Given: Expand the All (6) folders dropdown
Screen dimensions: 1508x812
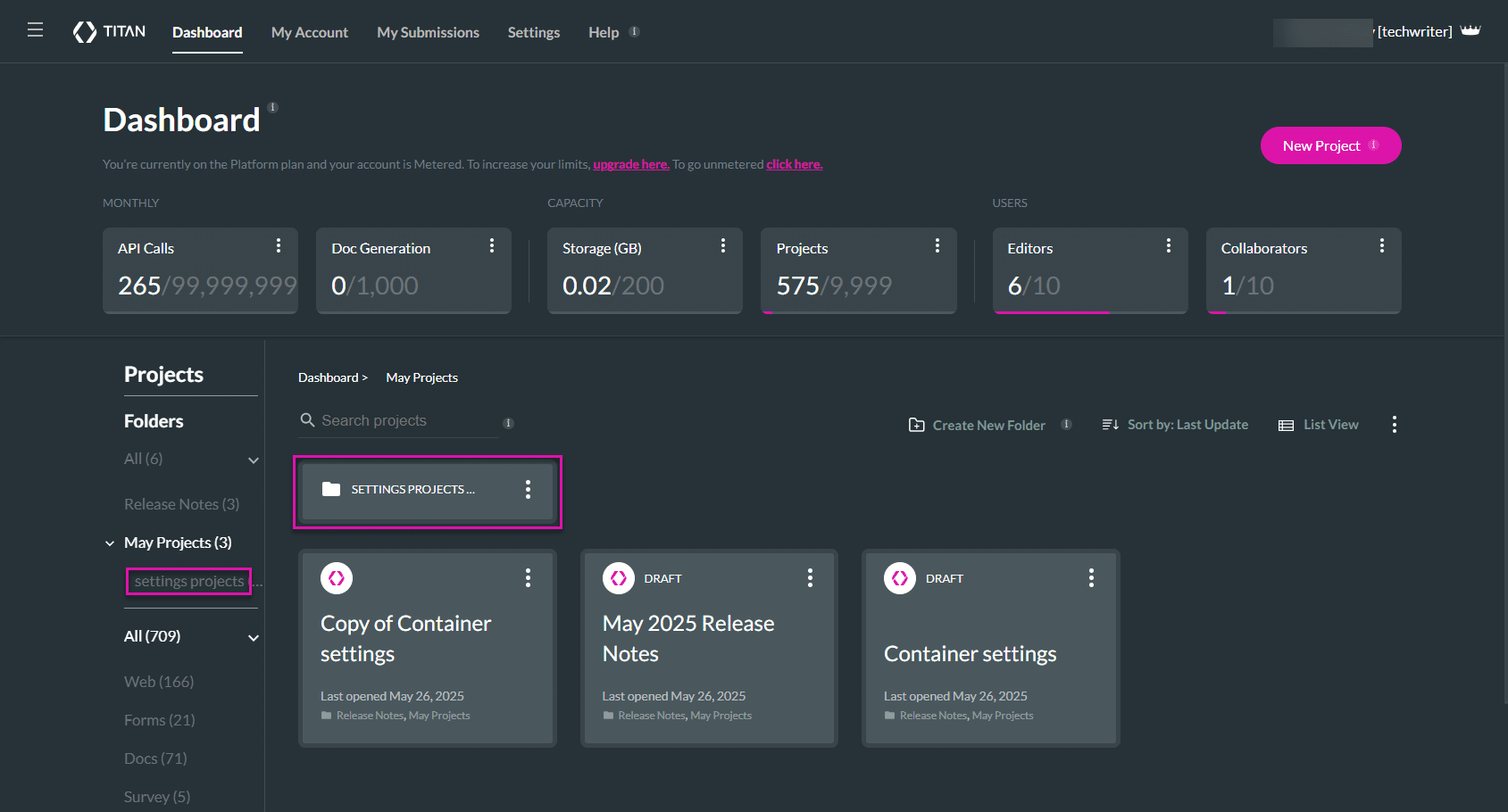Looking at the screenshot, I should pyautogui.click(x=254, y=460).
